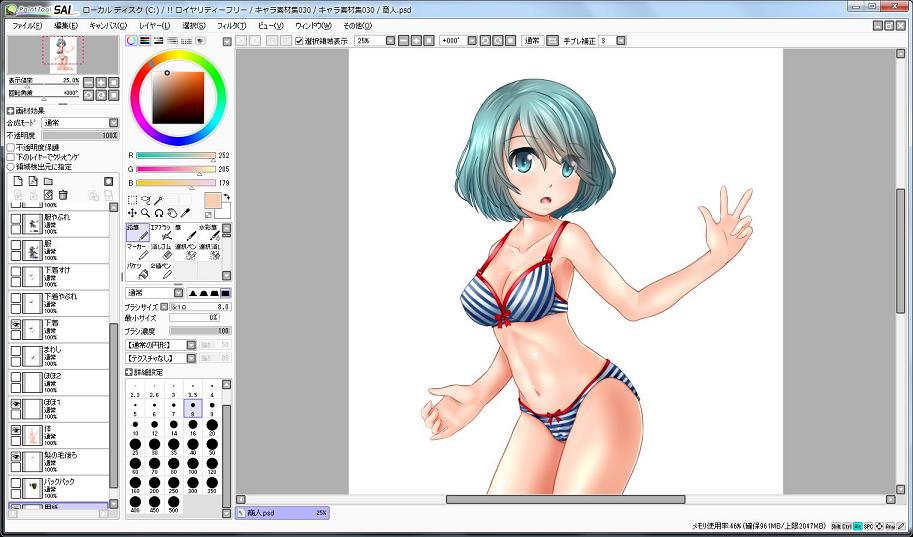Open the 合成モード blend mode dropdown
The height and width of the screenshot is (537, 913).
[80, 123]
